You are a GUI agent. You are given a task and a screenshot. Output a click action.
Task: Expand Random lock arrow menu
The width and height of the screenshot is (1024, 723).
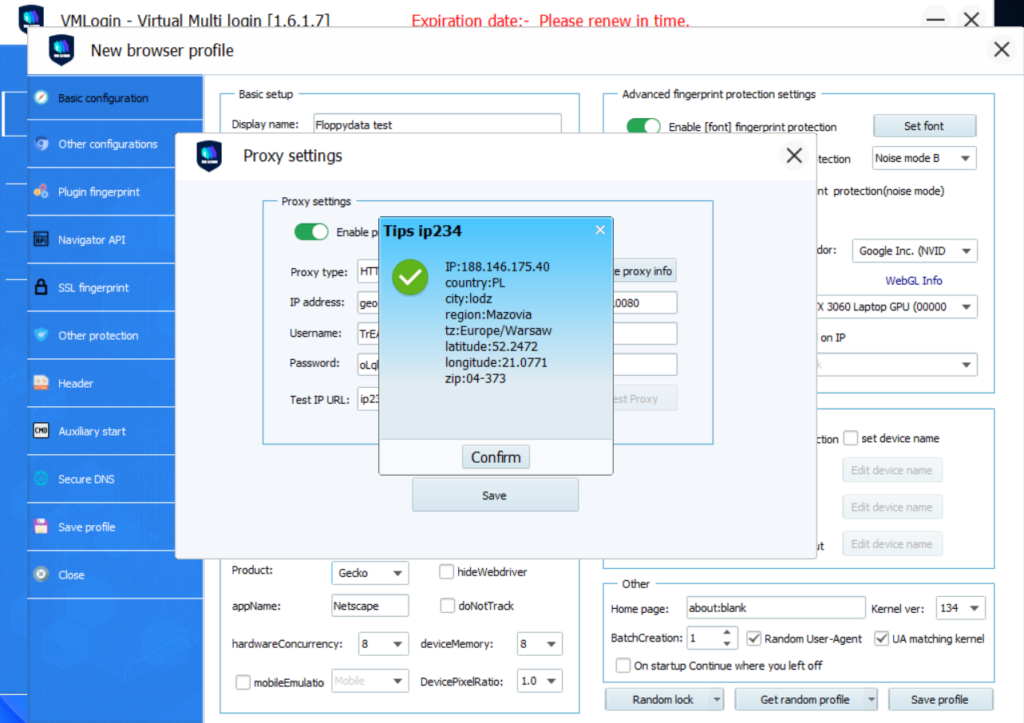click(x=717, y=699)
